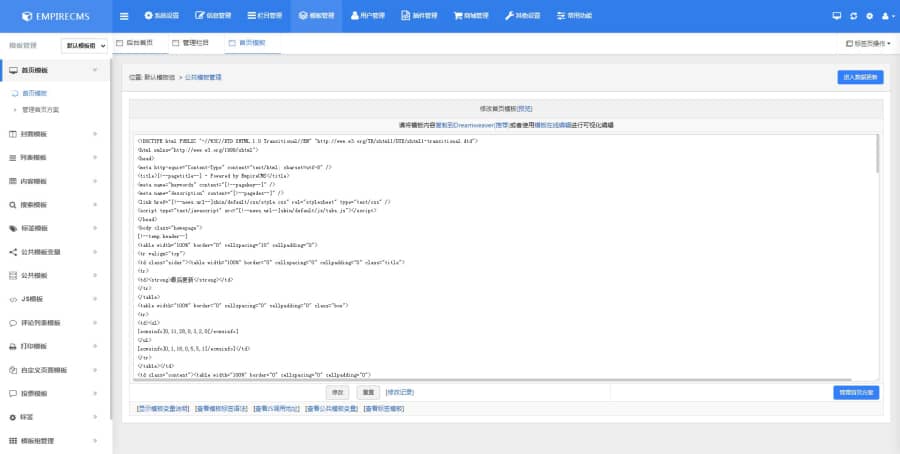Viewport: 900px width, 454px height.
Task: Click the 模板组管理 grid icon in sidebar
Action: (x=13, y=441)
